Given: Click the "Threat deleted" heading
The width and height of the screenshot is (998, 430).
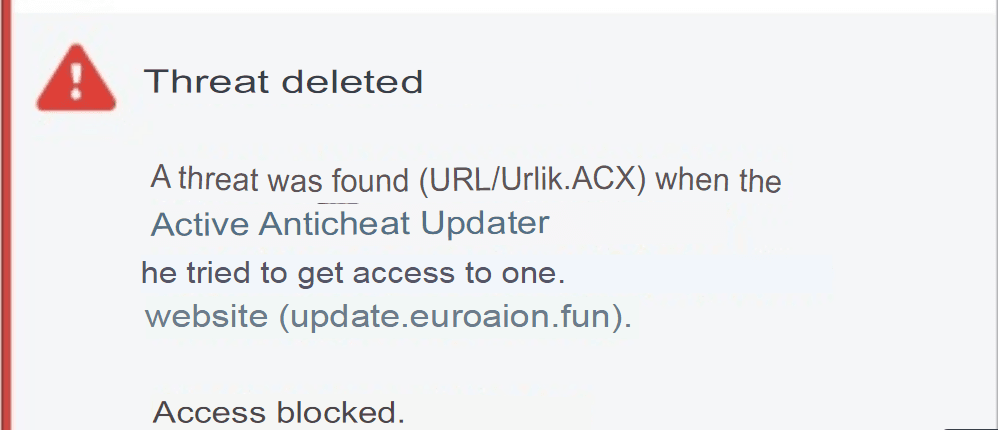Looking at the screenshot, I should tap(284, 81).
